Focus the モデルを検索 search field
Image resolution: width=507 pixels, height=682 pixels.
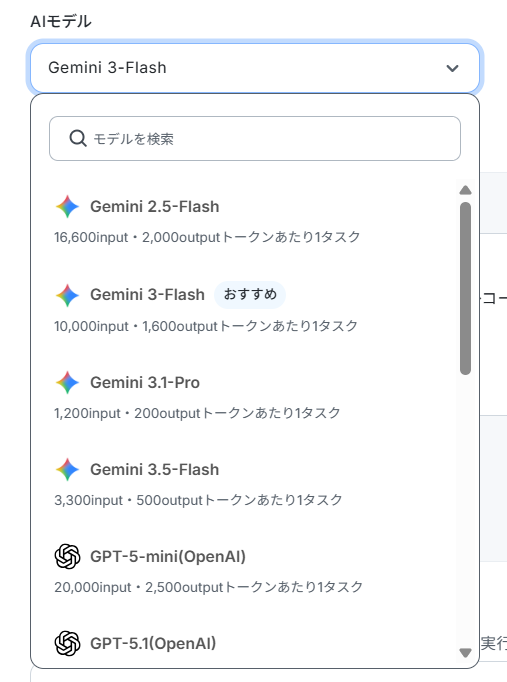[x=255, y=138]
